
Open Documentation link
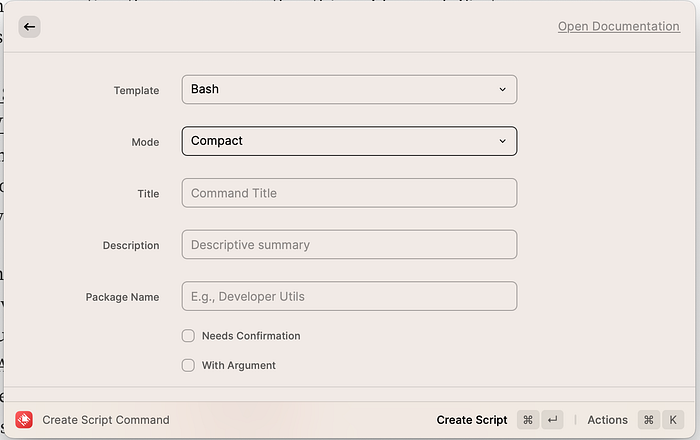(619, 26)
